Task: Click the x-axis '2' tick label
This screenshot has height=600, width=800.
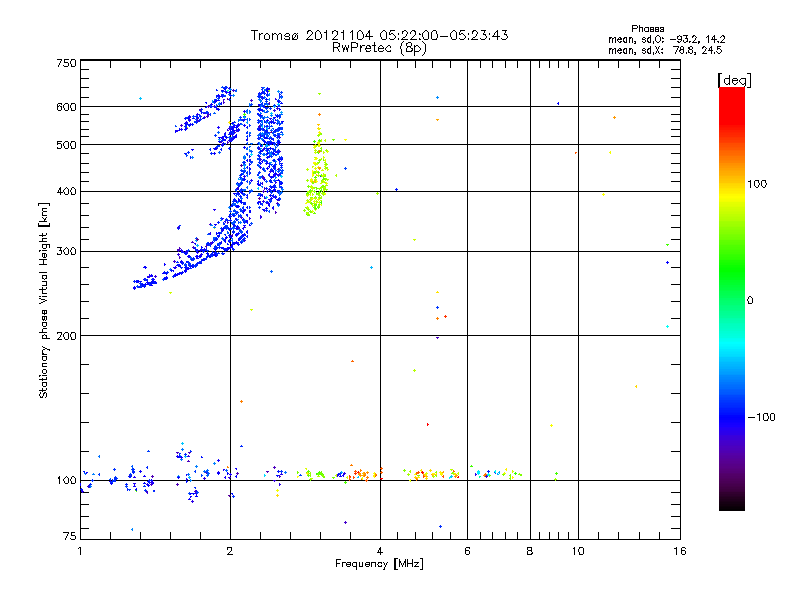Action: [x=230, y=551]
